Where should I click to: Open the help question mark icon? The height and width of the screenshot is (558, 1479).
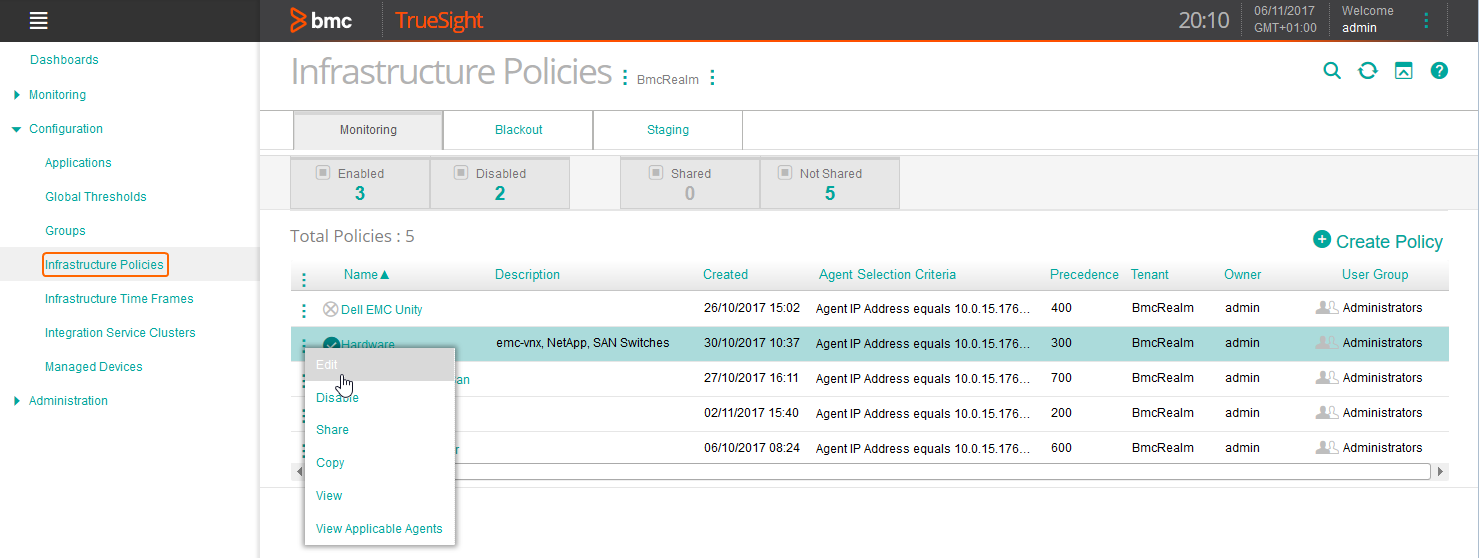(x=1439, y=70)
